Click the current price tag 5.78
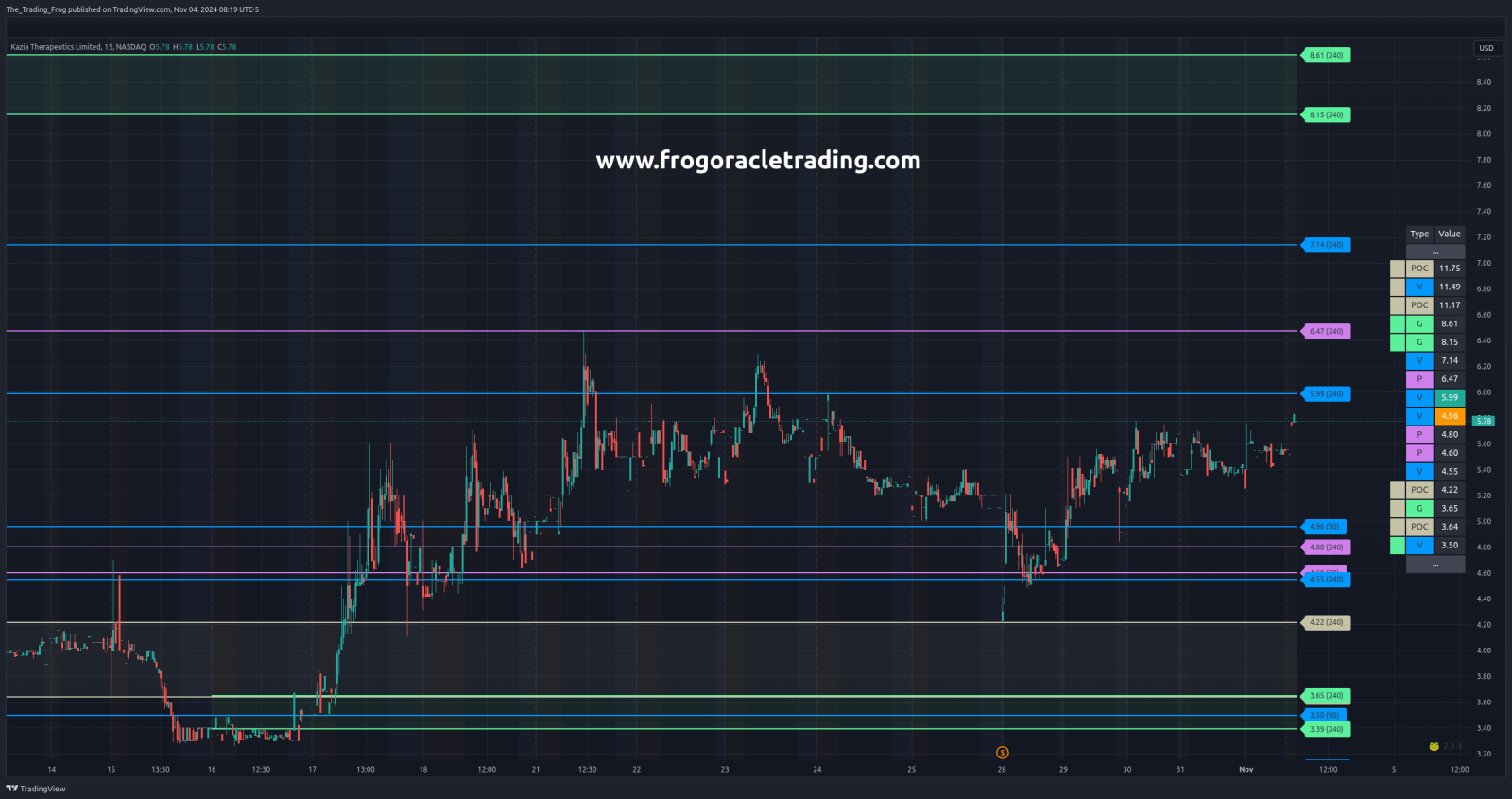The image size is (1512, 799). (x=1484, y=421)
